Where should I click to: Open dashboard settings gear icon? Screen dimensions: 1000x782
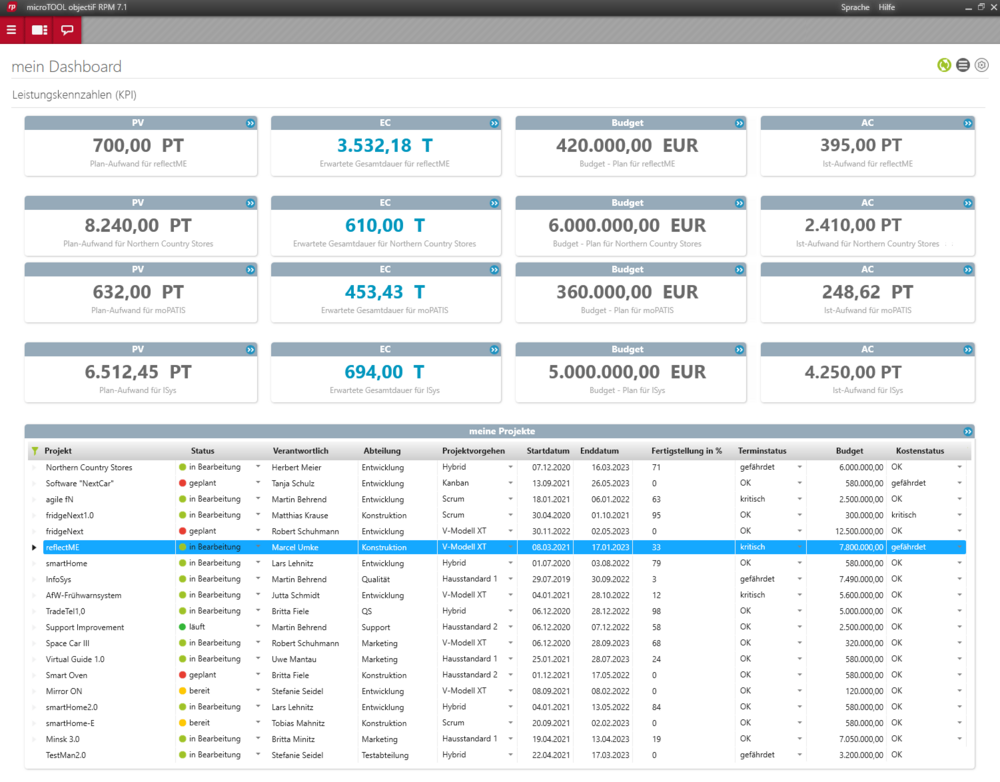click(x=982, y=66)
